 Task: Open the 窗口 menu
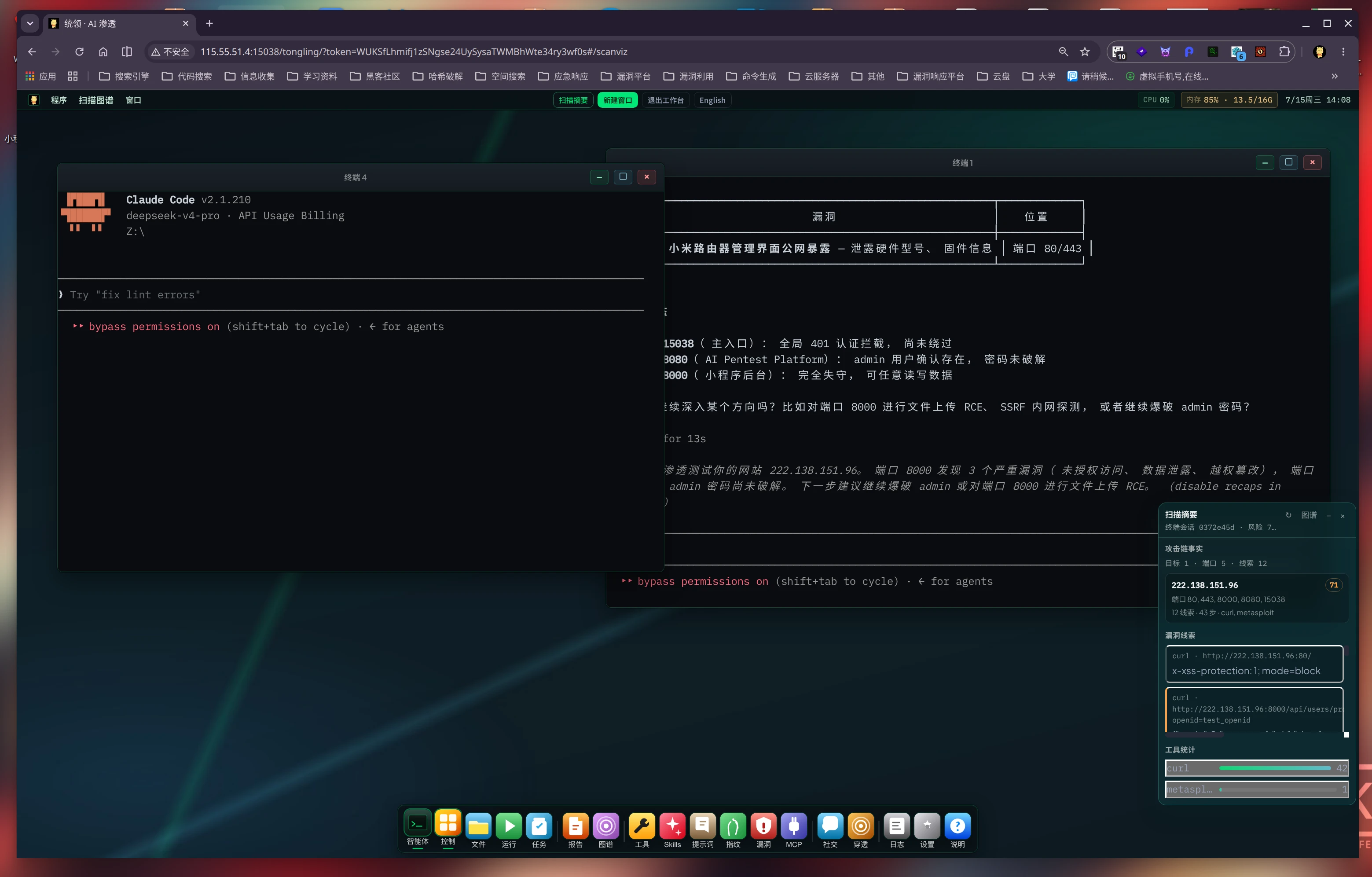click(x=133, y=100)
